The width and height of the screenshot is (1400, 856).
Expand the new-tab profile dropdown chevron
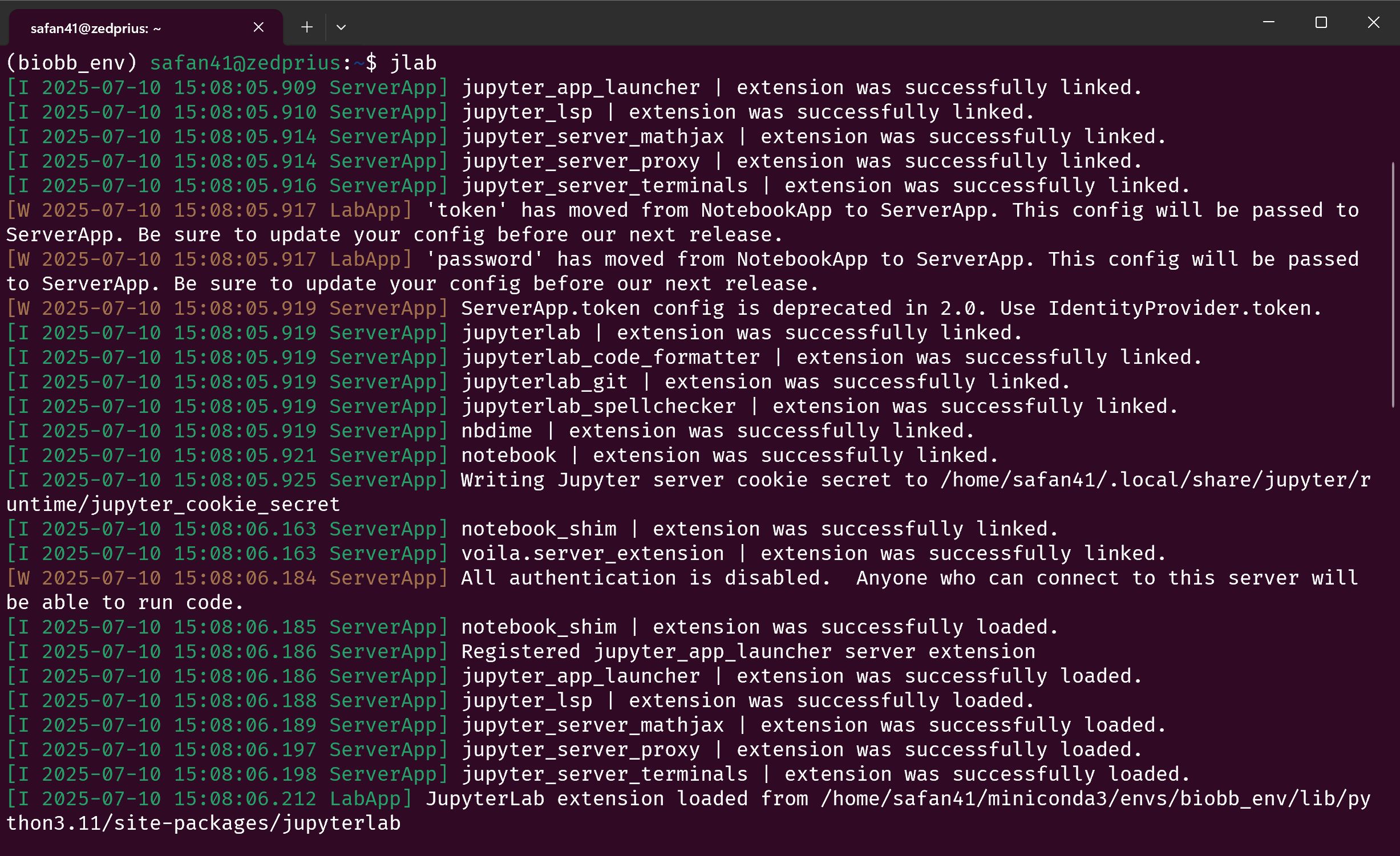coord(341,27)
